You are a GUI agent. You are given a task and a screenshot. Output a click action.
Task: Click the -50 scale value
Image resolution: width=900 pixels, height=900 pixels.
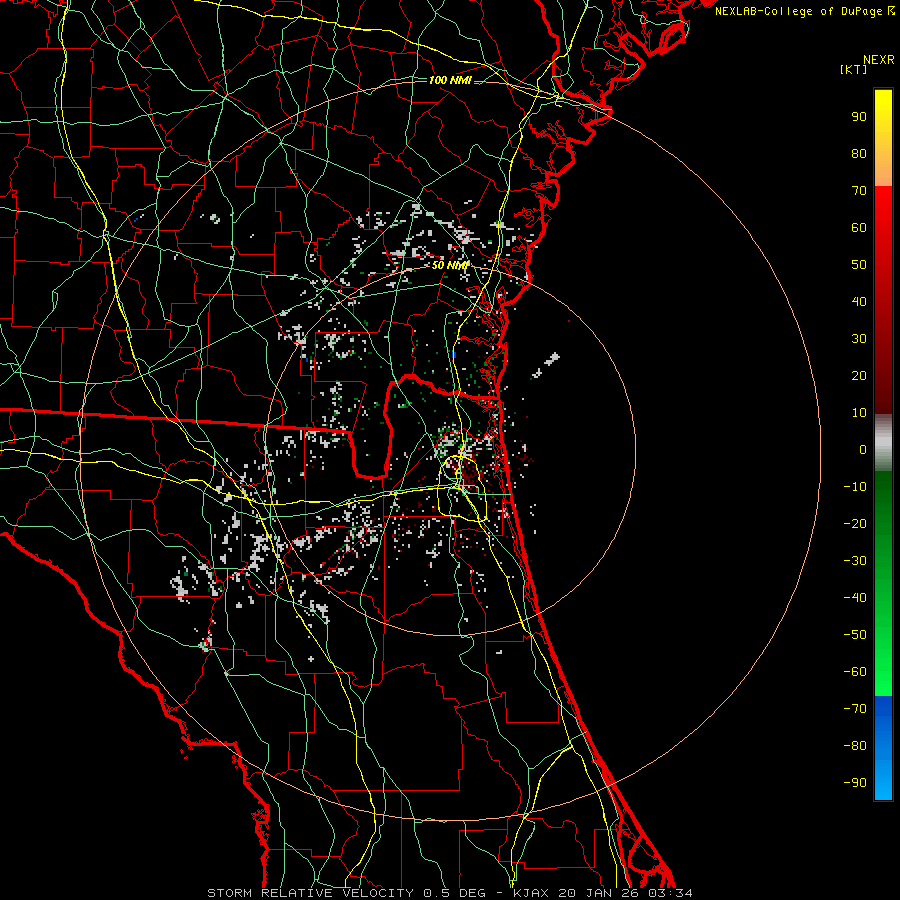pyautogui.click(x=855, y=635)
